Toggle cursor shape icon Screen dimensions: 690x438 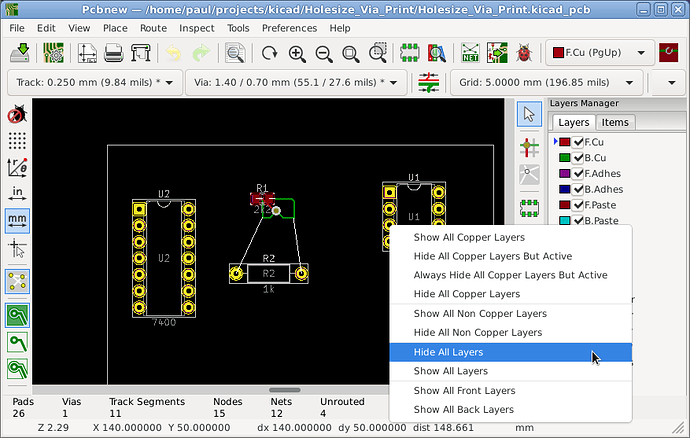pyautogui.click(x=17, y=249)
